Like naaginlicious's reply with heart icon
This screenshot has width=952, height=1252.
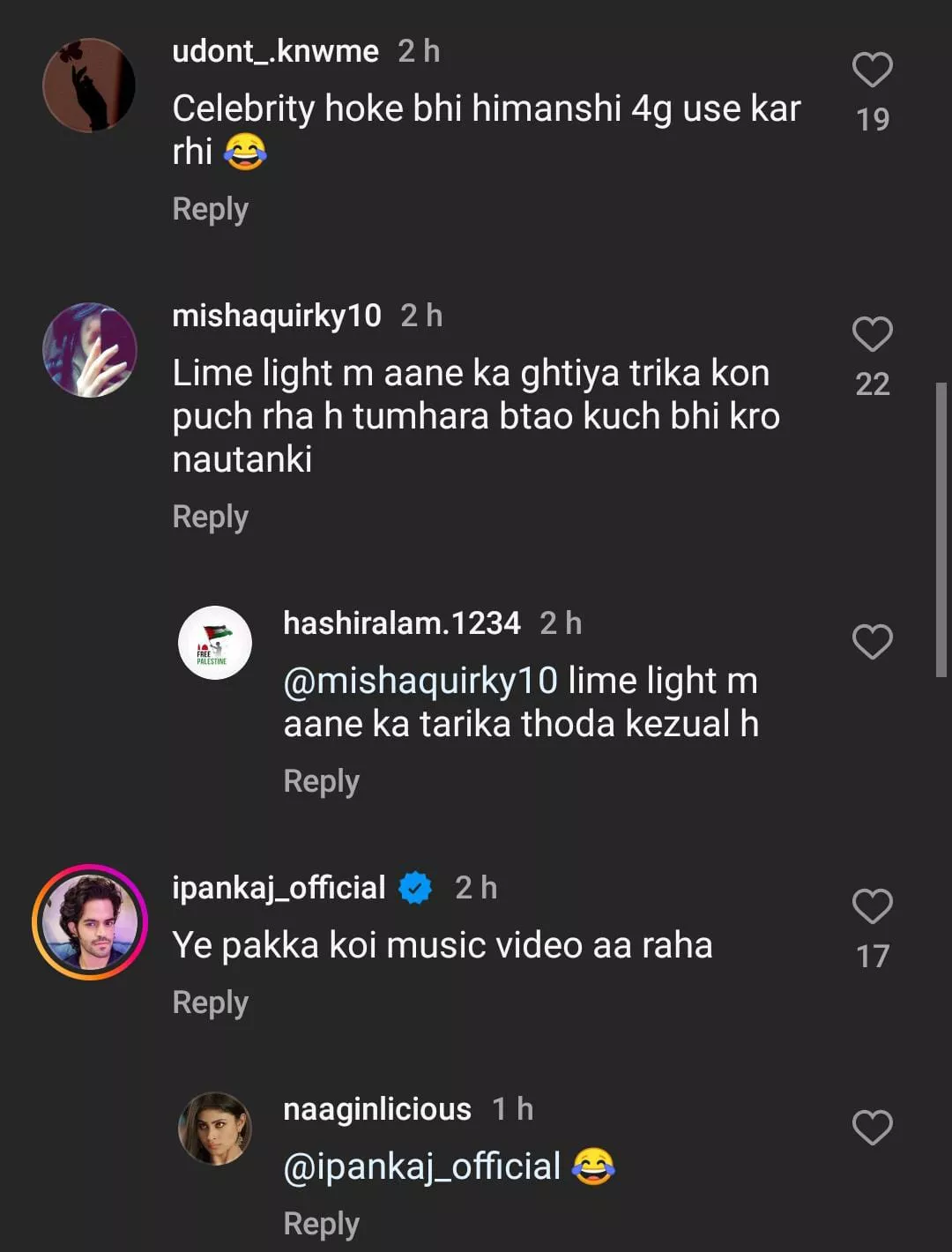click(872, 1128)
